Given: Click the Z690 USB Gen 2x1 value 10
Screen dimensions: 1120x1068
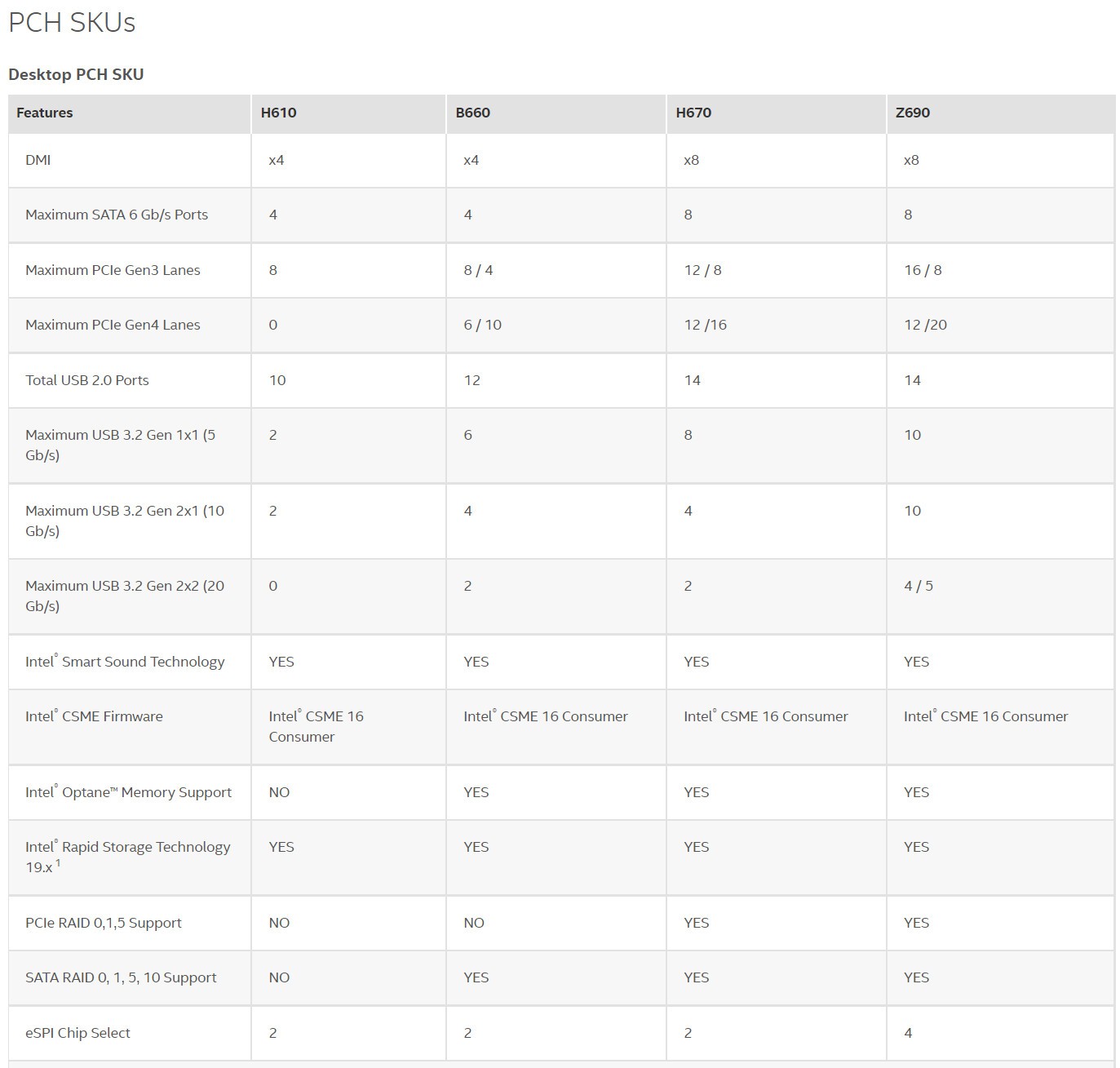Looking at the screenshot, I should coord(912,511).
